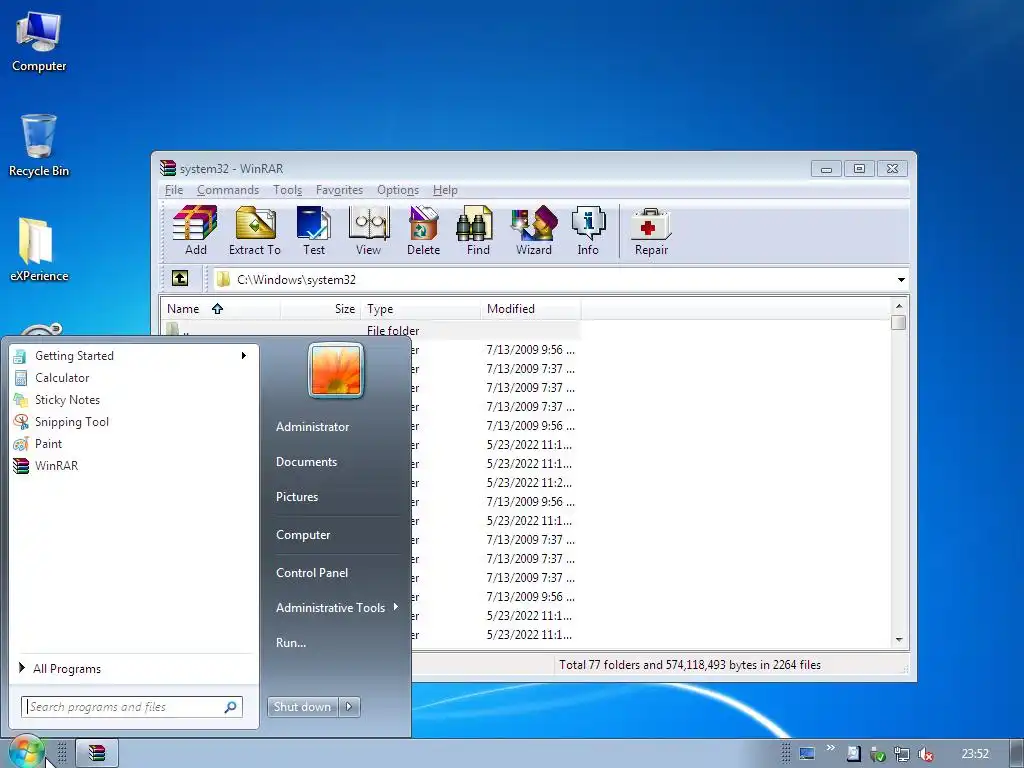
Task: Open shut down options arrow
Action: point(349,707)
